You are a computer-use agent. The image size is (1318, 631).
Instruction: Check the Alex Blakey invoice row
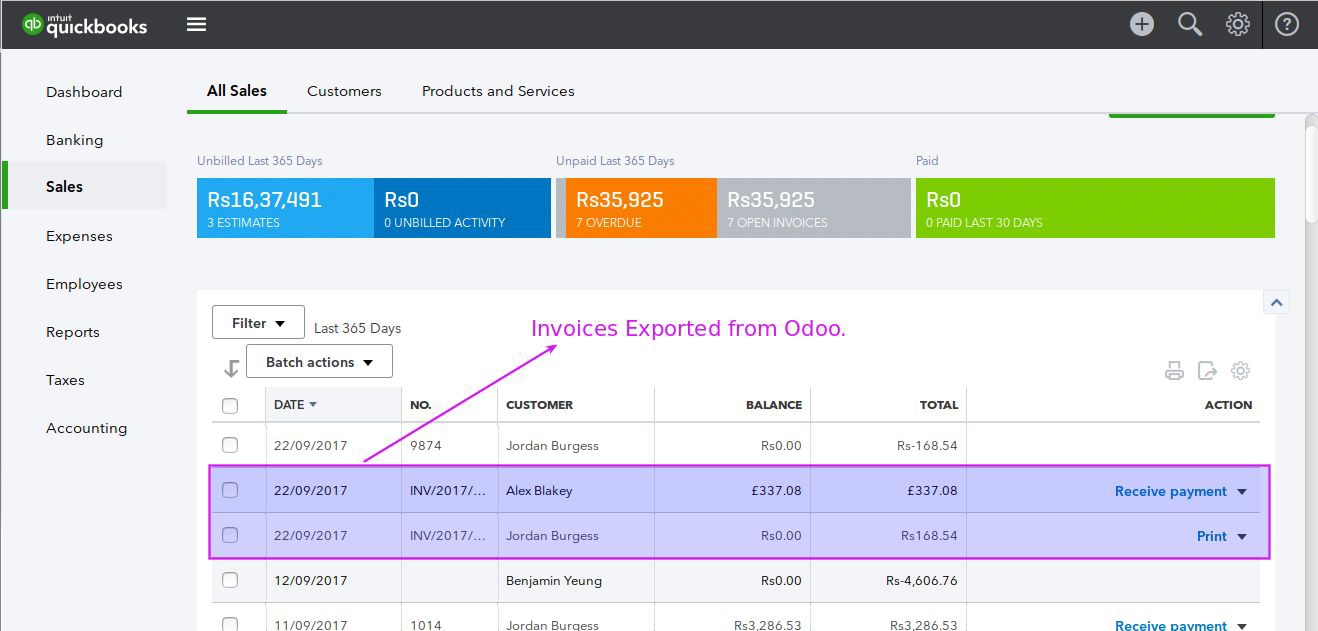tap(230, 490)
